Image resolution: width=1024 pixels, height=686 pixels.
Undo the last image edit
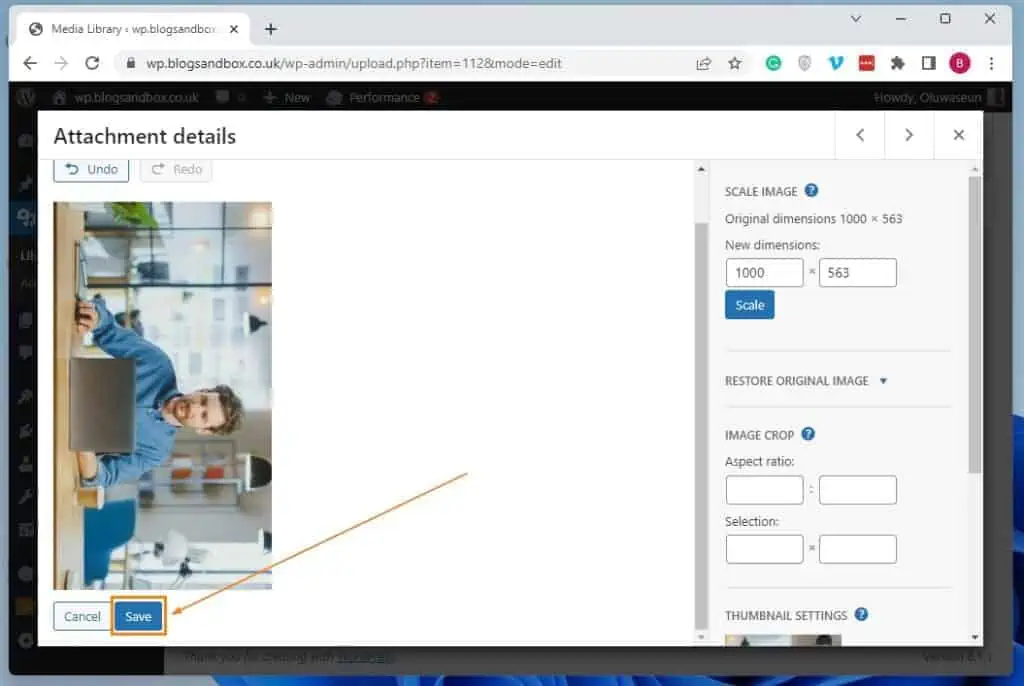91,169
